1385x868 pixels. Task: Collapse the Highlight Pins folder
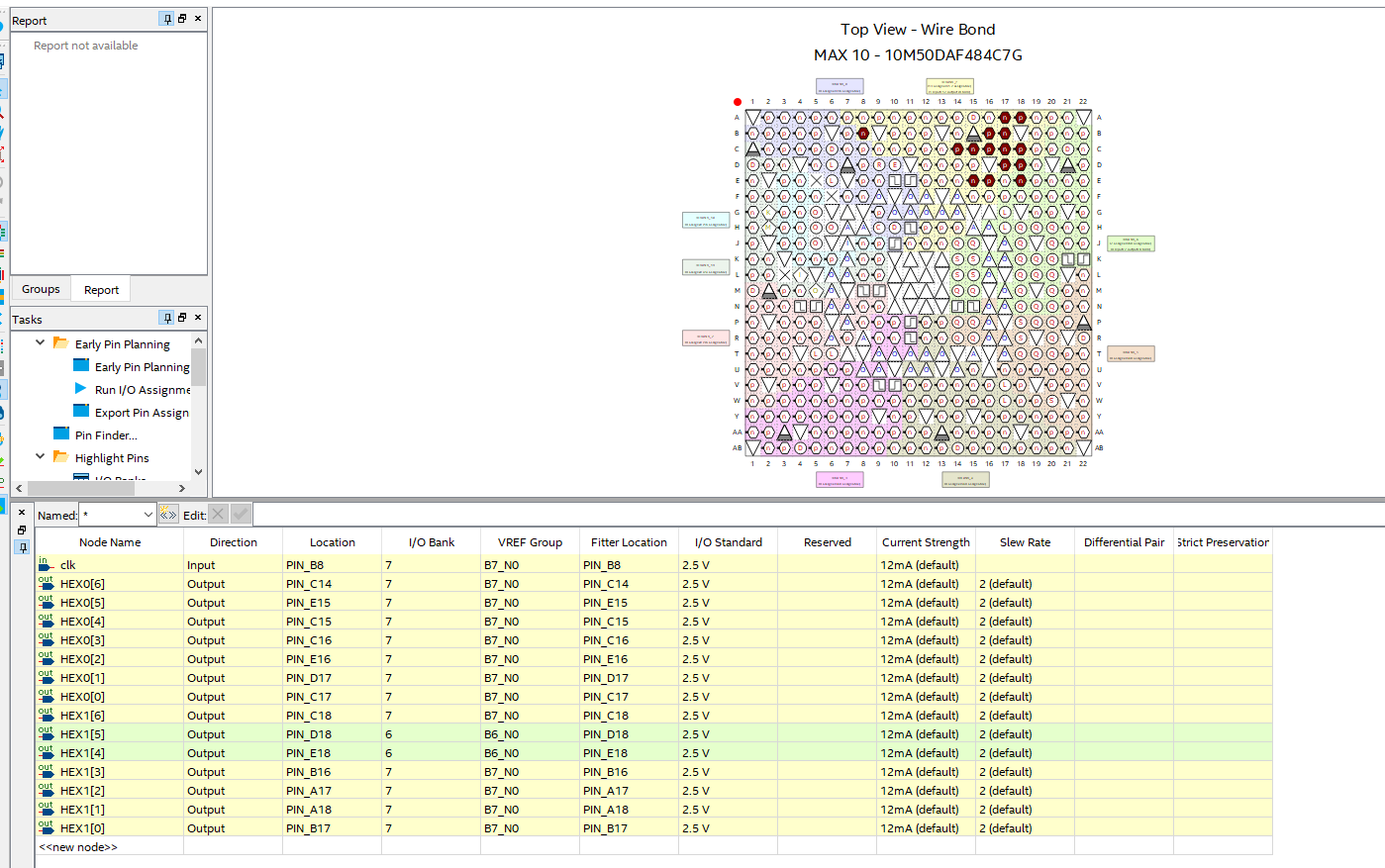(40, 456)
